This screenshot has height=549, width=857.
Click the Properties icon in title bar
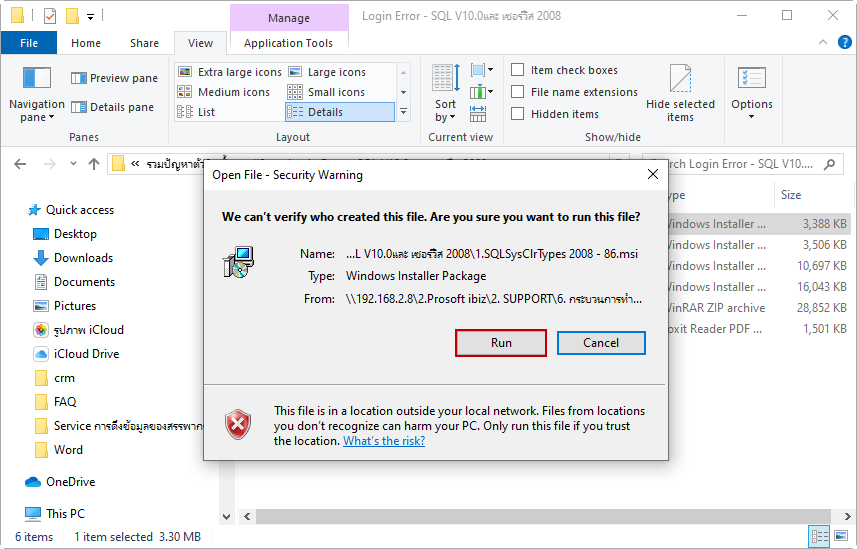coord(50,16)
